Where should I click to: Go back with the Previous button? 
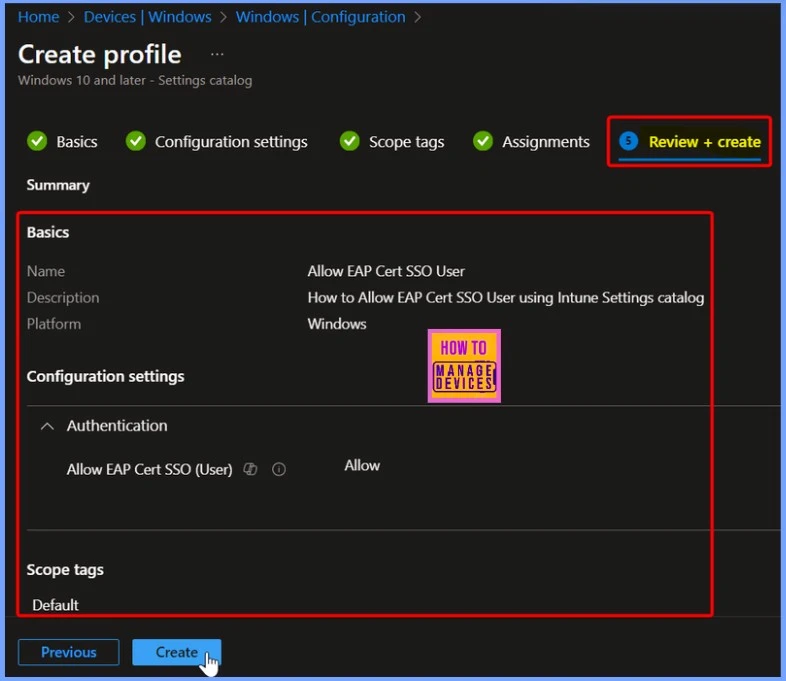coord(69,652)
